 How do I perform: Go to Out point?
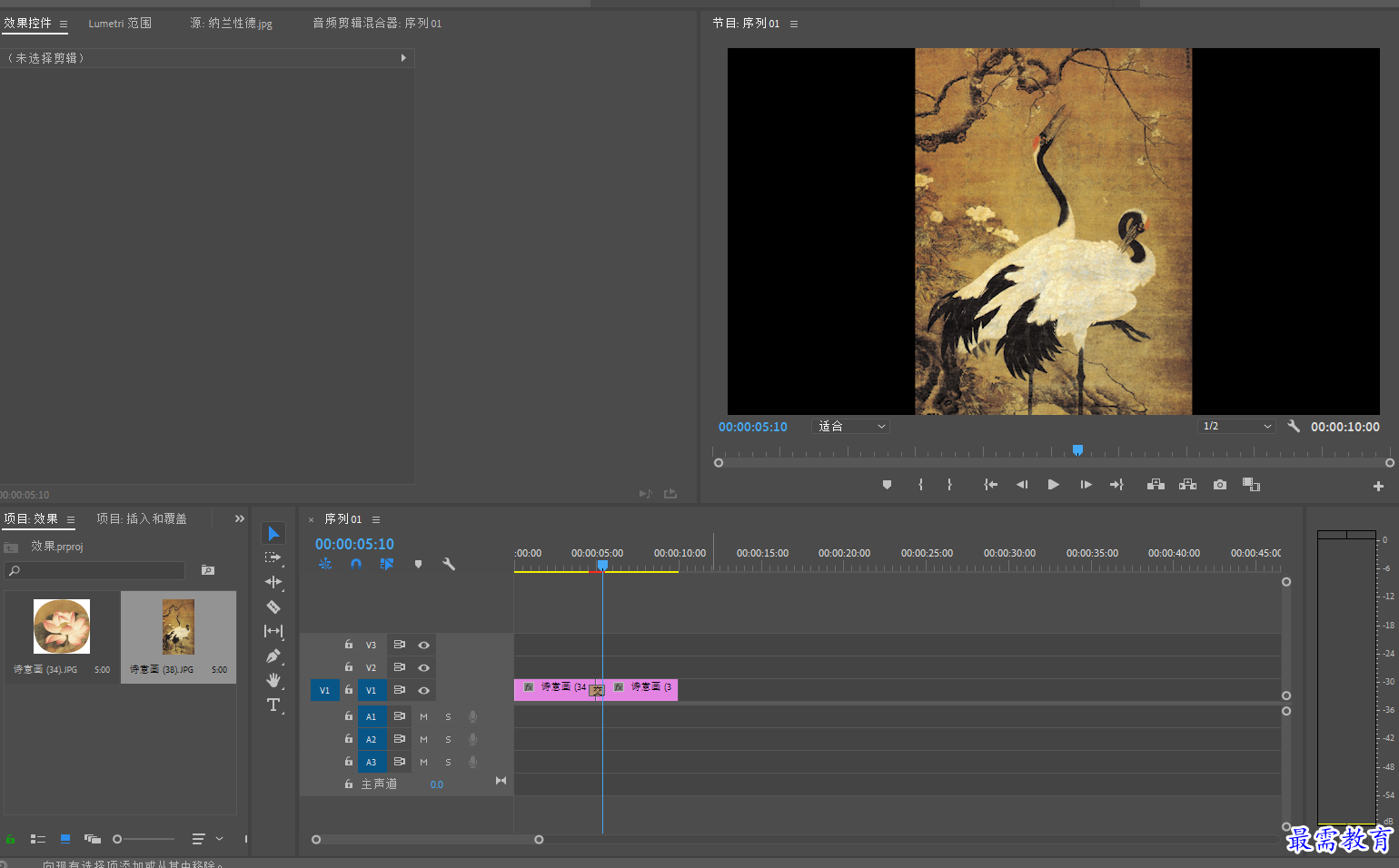pyautogui.click(x=1116, y=485)
